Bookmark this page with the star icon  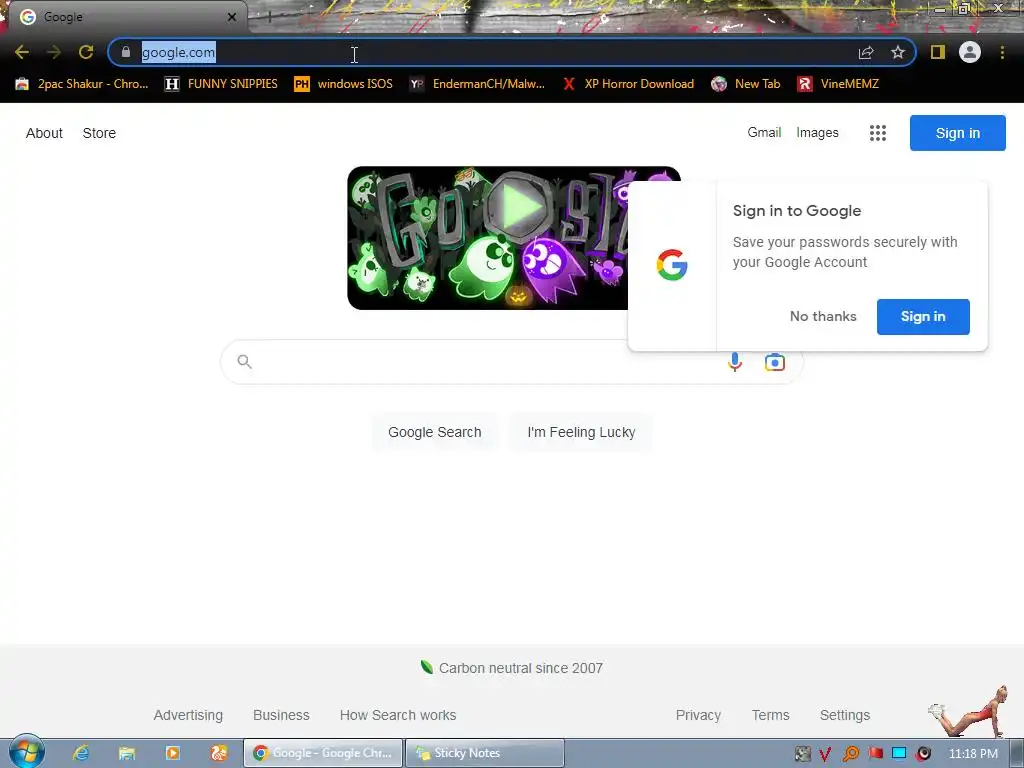point(898,52)
